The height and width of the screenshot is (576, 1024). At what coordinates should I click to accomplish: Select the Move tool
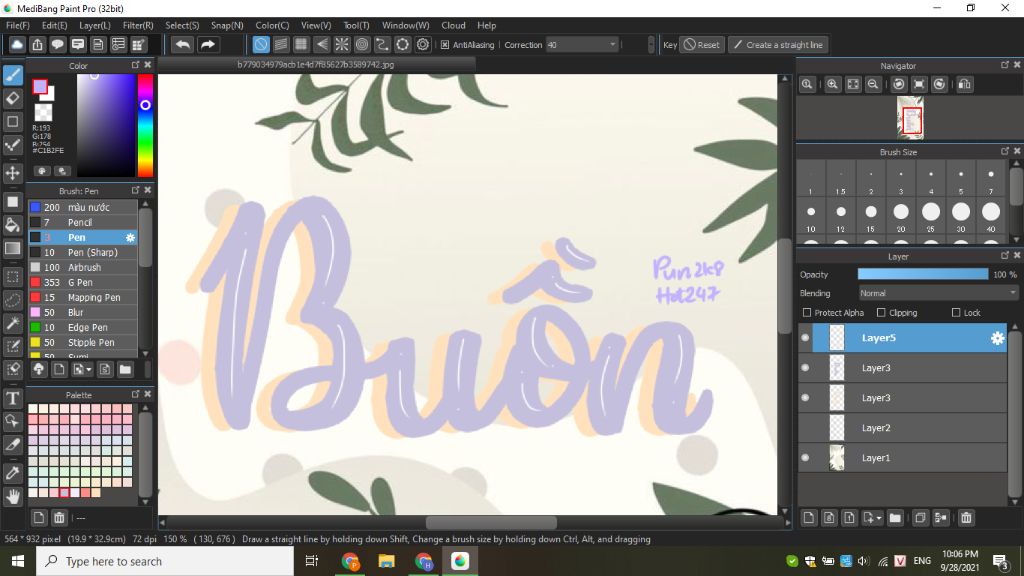(x=12, y=173)
